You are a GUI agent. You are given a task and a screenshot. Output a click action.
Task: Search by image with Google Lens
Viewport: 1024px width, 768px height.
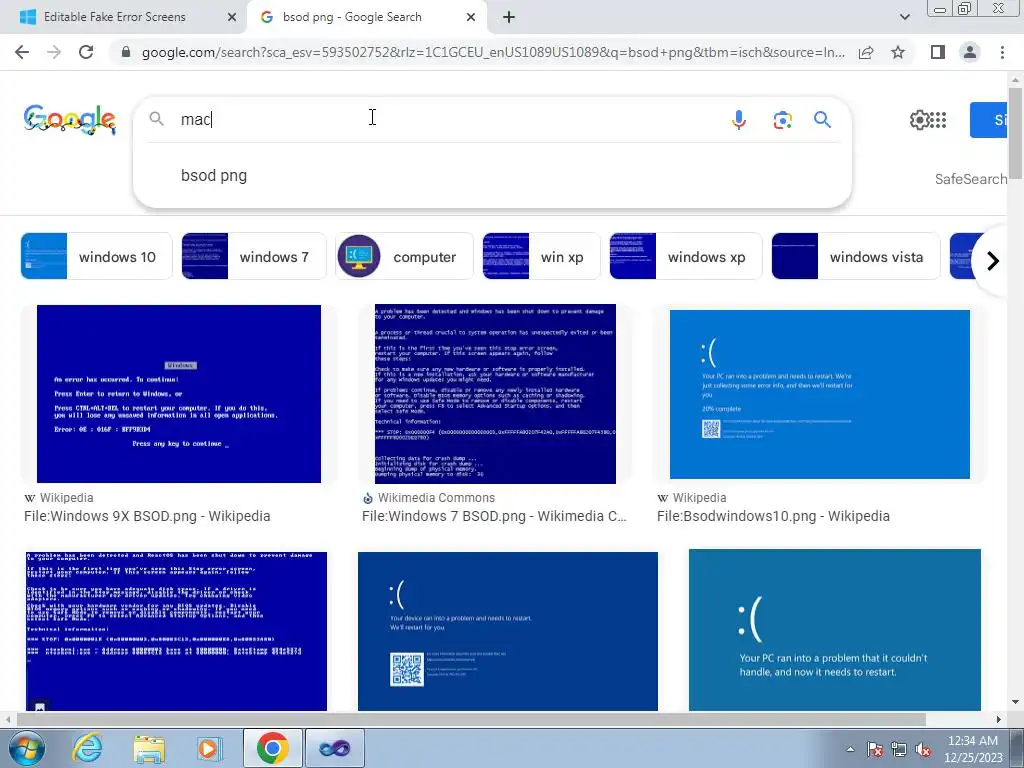(782, 120)
